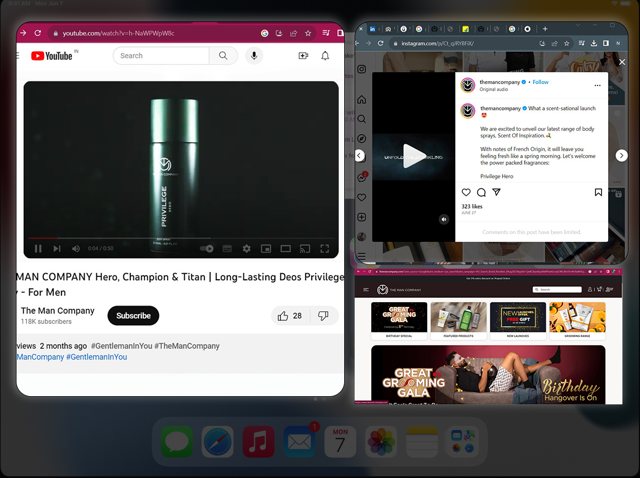The image size is (640, 478).
Task: Unmute the Instagram reel audio
Action: pos(444,220)
